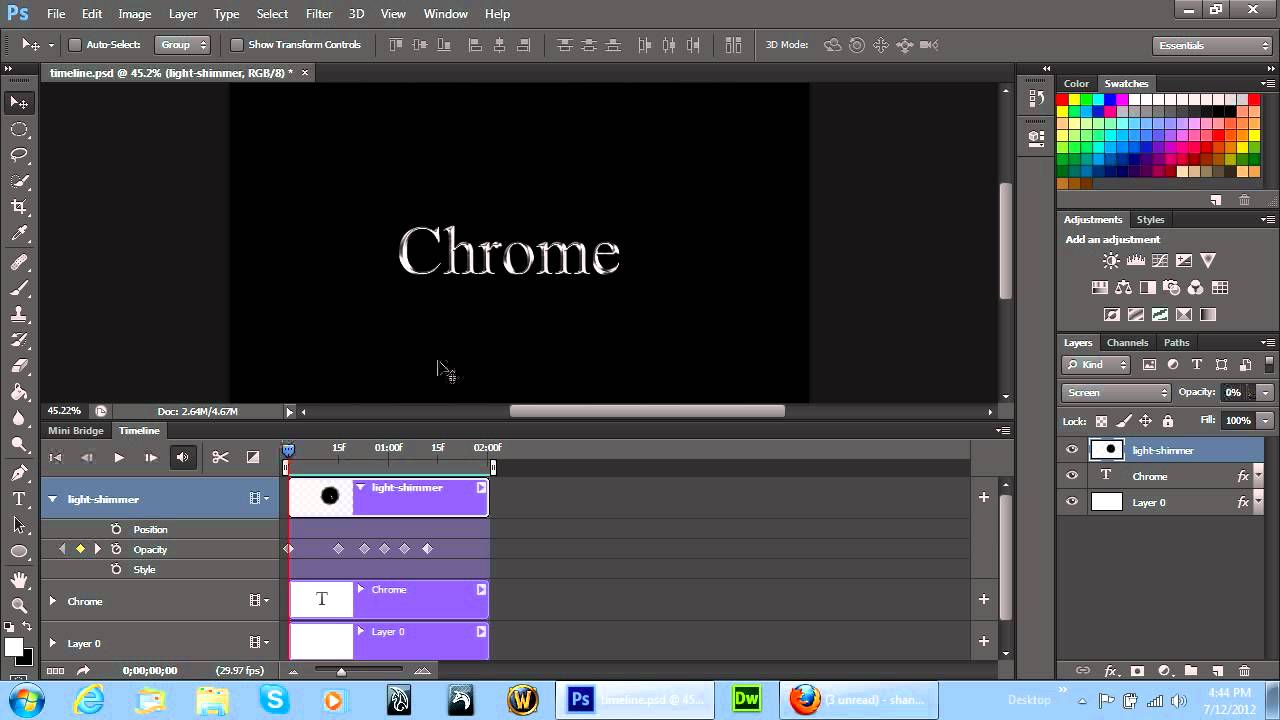This screenshot has width=1280, height=720.
Task: Open the Group auto-select dropdown
Action: coord(183,45)
